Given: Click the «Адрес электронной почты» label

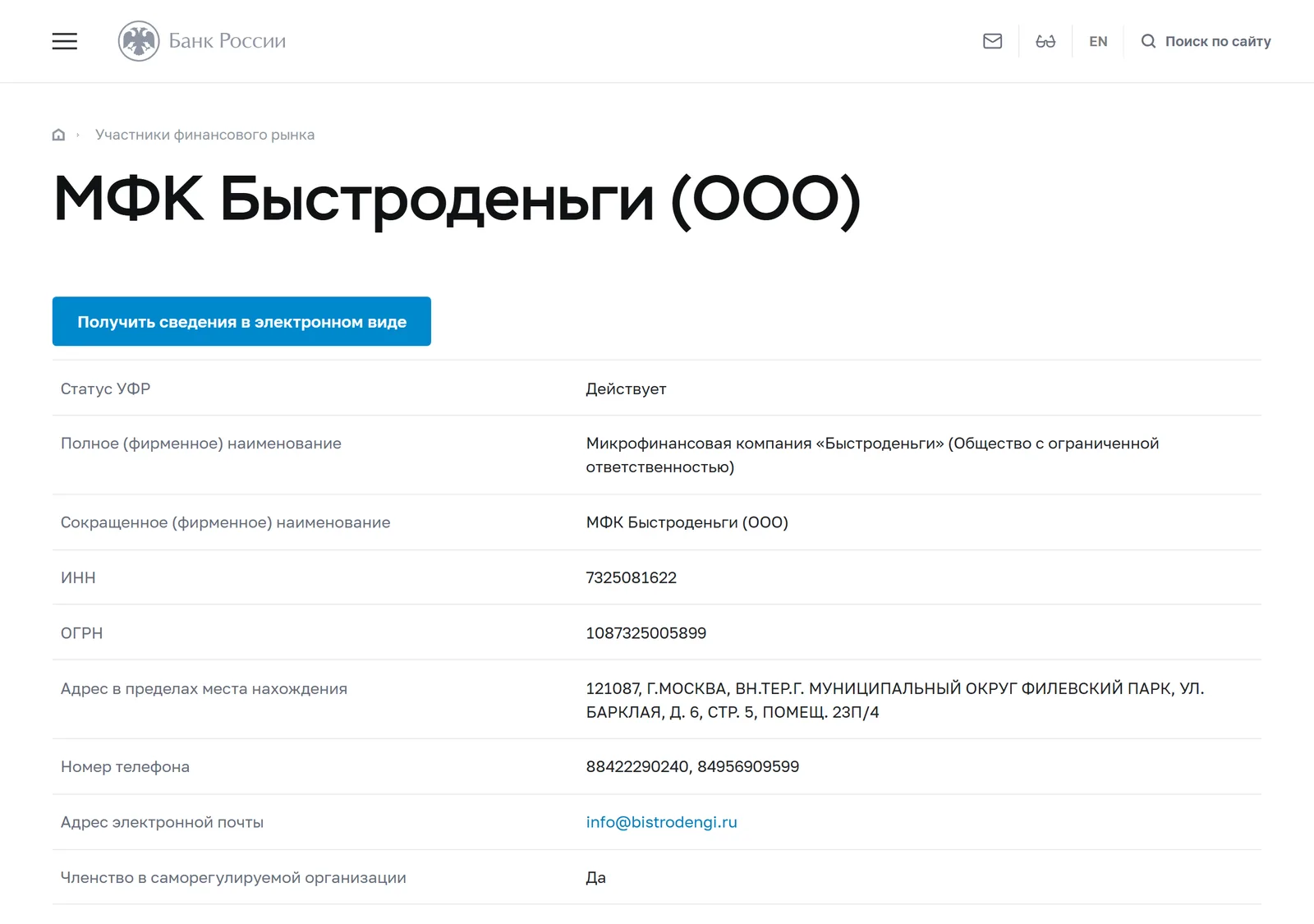Looking at the screenshot, I should pyautogui.click(x=162, y=822).
